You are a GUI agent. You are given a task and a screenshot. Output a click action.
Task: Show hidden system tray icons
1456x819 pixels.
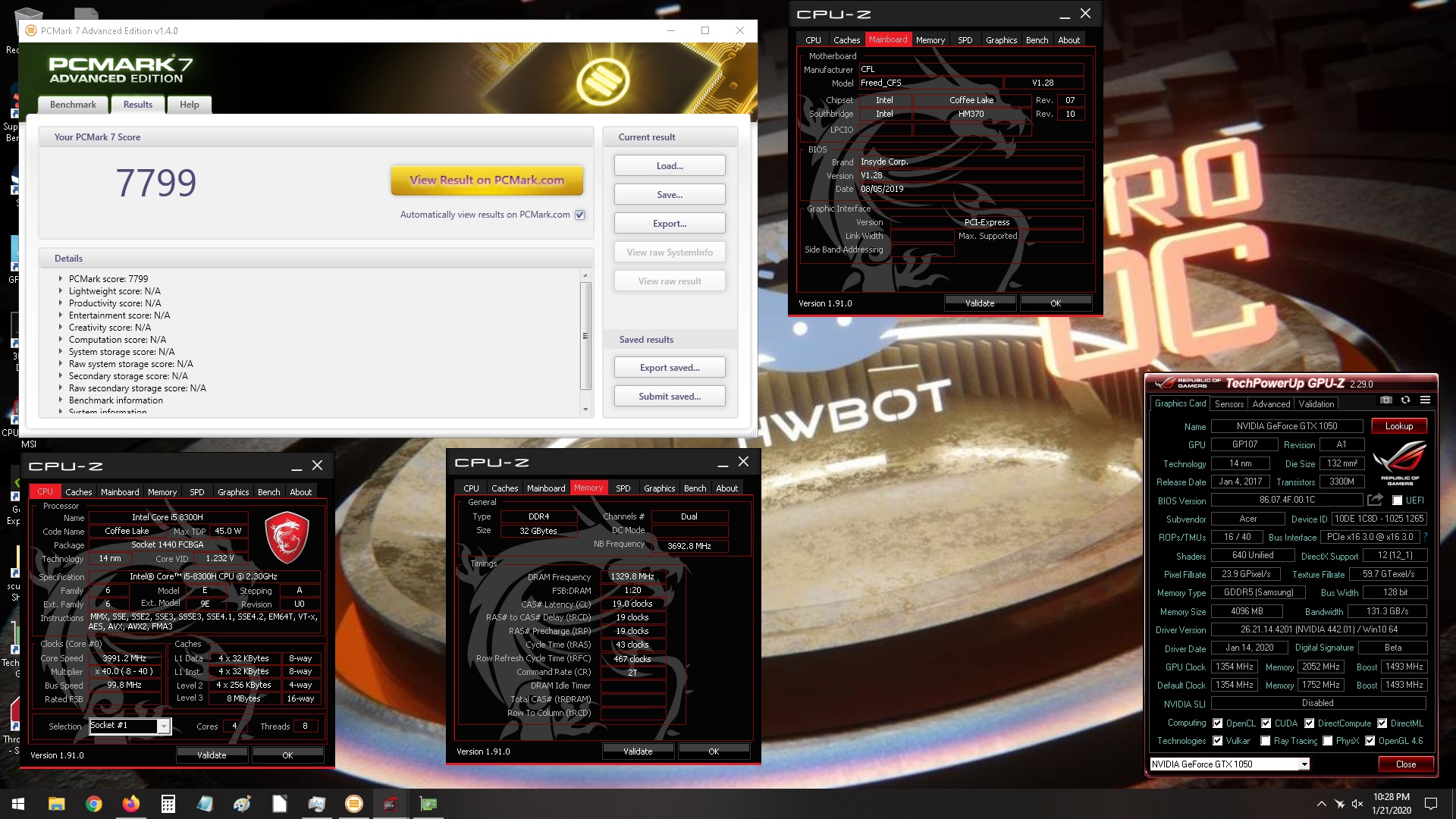[1321, 804]
